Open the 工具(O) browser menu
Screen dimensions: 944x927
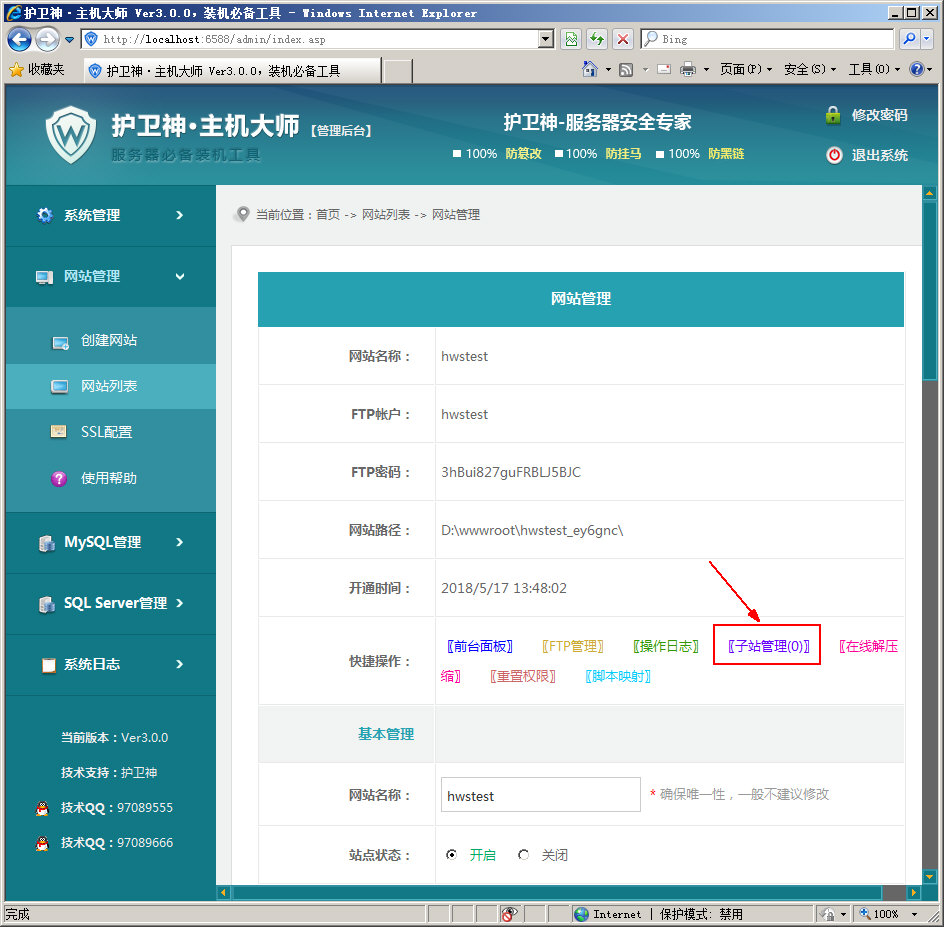[x=867, y=70]
